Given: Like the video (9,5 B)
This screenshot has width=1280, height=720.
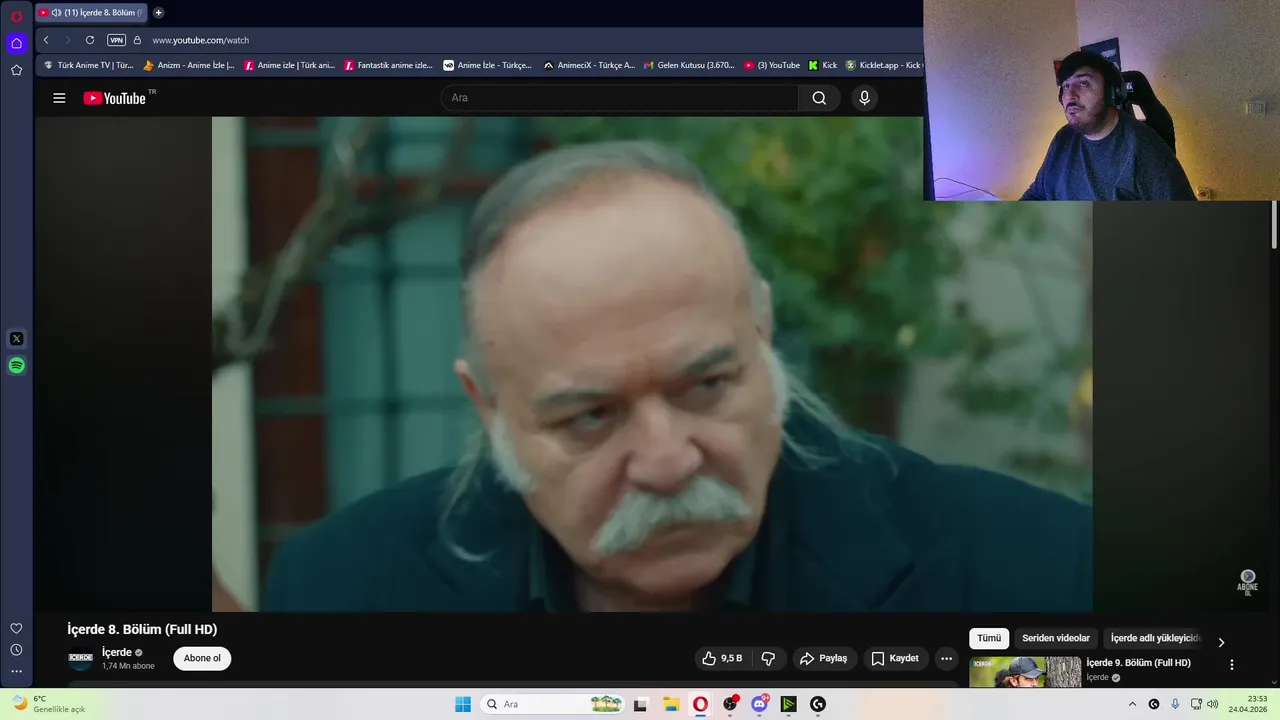Looking at the screenshot, I should coord(722,658).
